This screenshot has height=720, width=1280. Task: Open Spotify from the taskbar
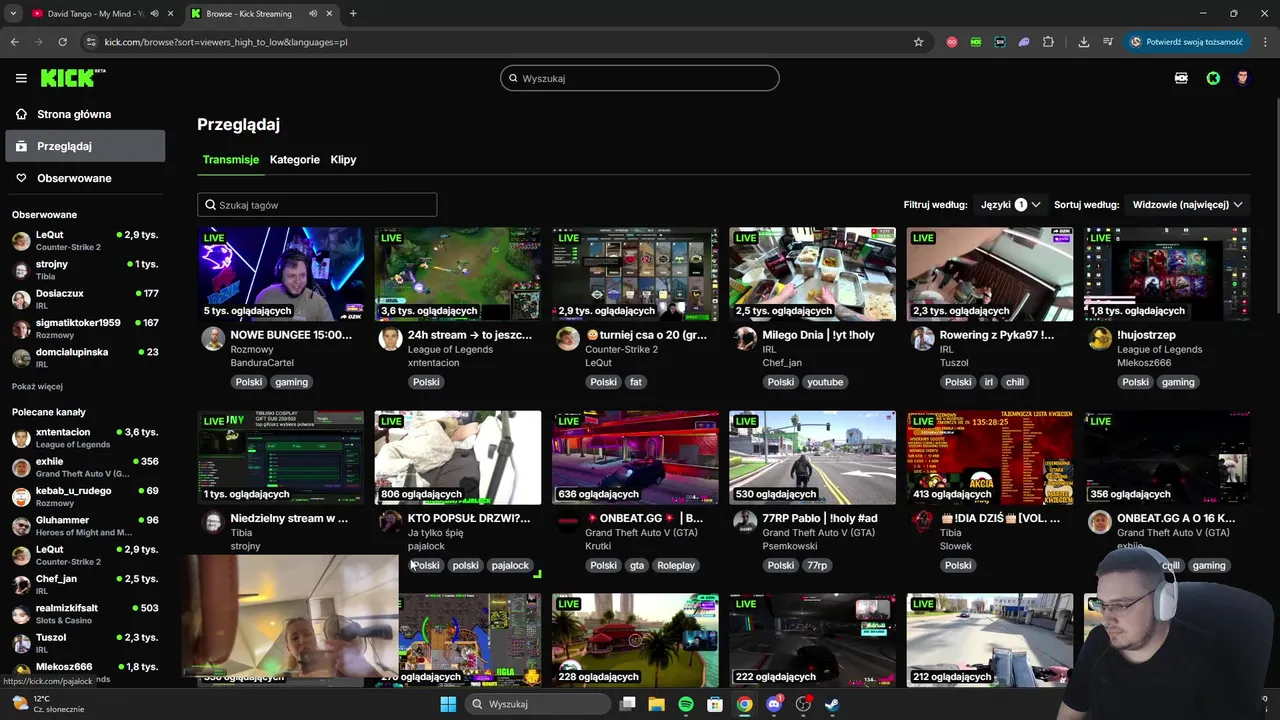[x=686, y=704]
